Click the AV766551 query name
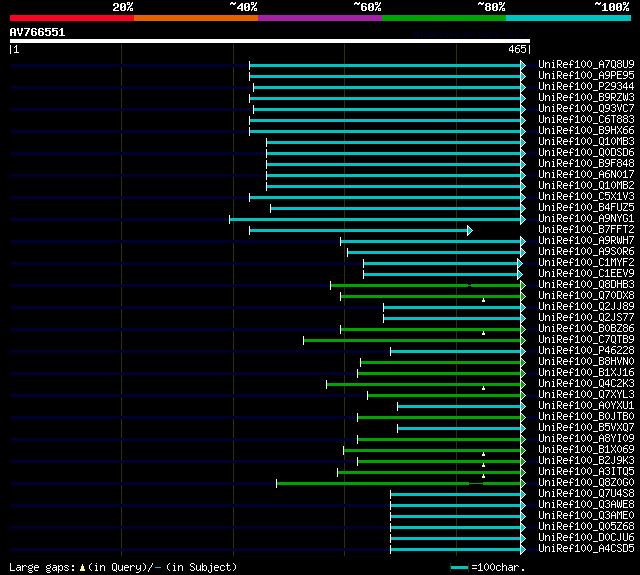This screenshot has width=640, height=575. coord(37,33)
